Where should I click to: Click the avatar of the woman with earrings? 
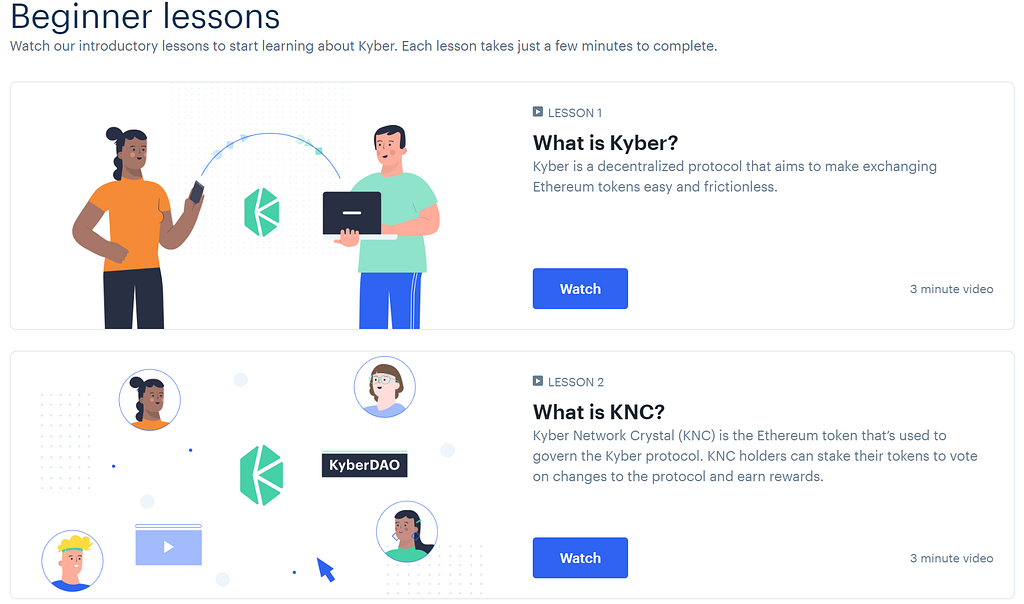[407, 532]
